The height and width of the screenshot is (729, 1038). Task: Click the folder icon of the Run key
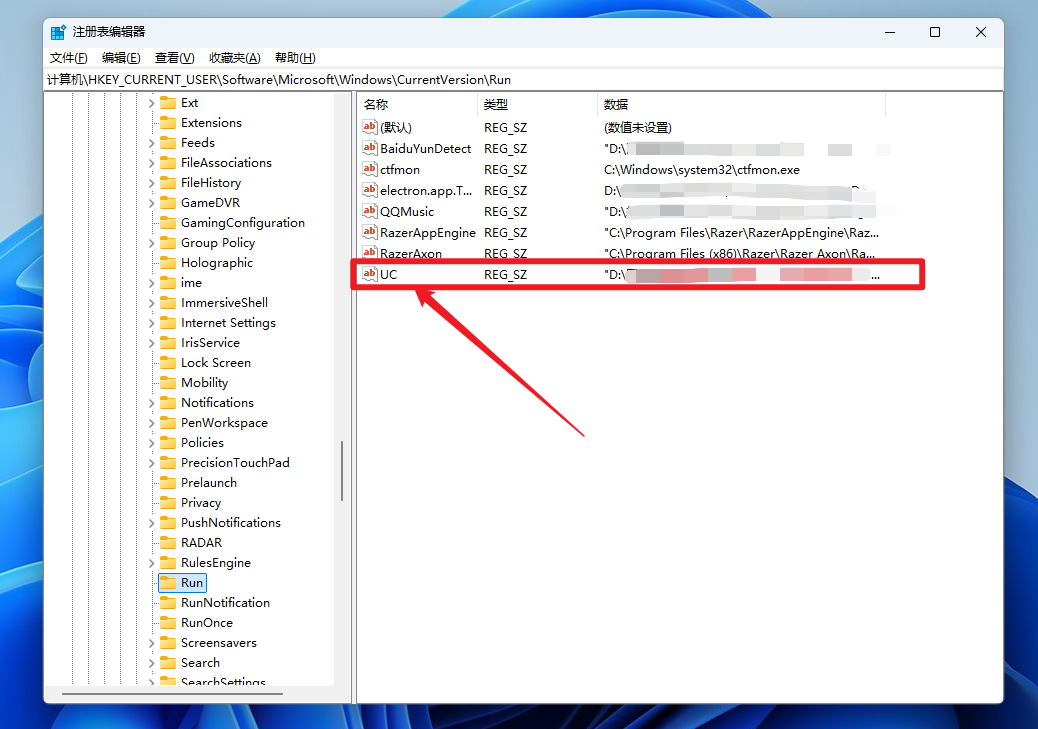[168, 583]
